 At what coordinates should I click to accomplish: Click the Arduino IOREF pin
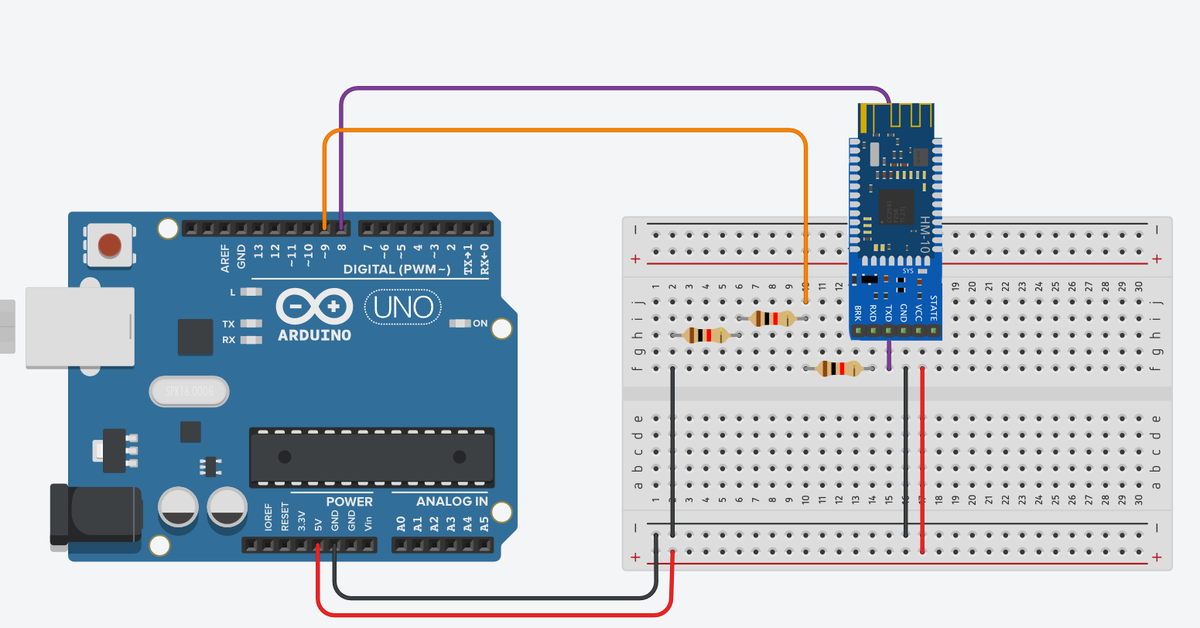268,545
